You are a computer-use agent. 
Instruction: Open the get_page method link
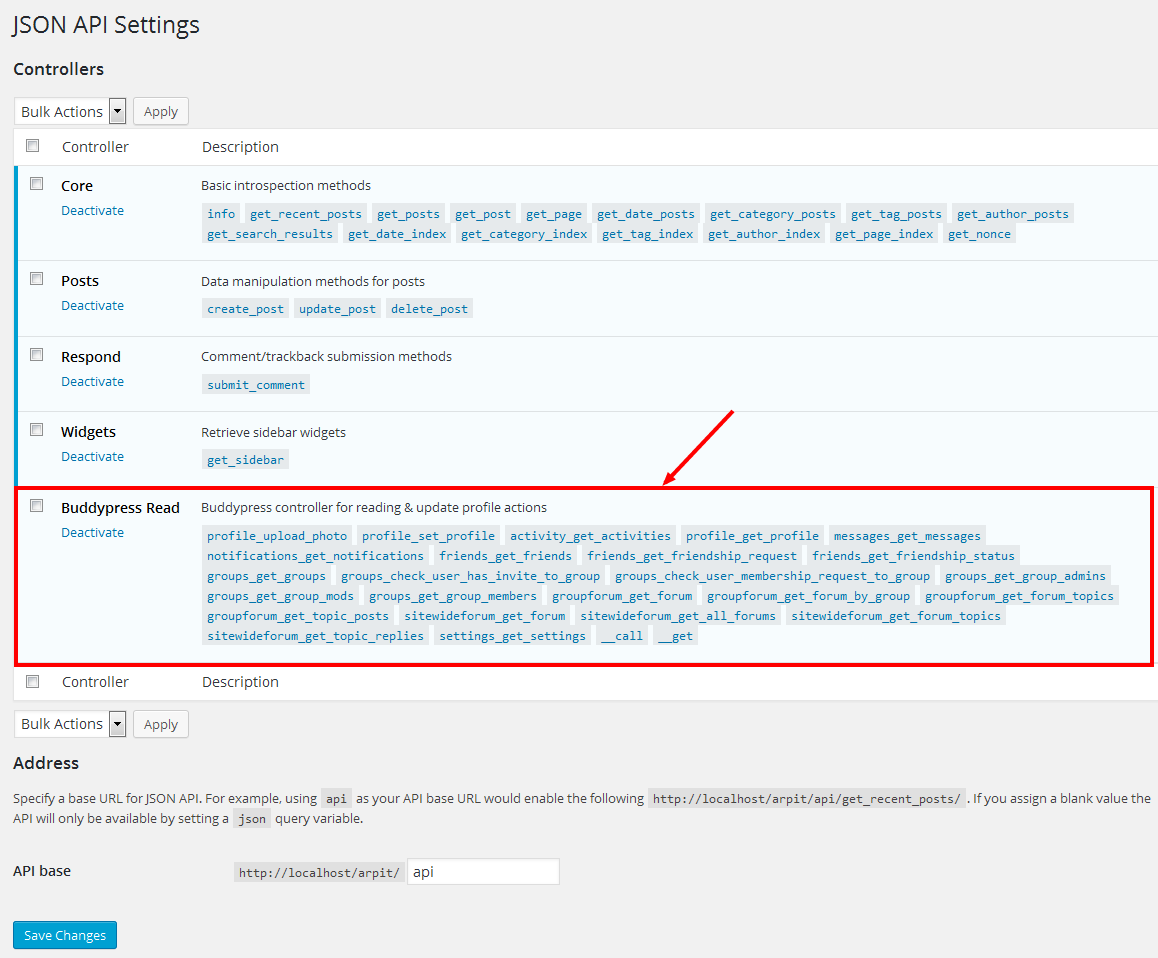tap(554, 214)
